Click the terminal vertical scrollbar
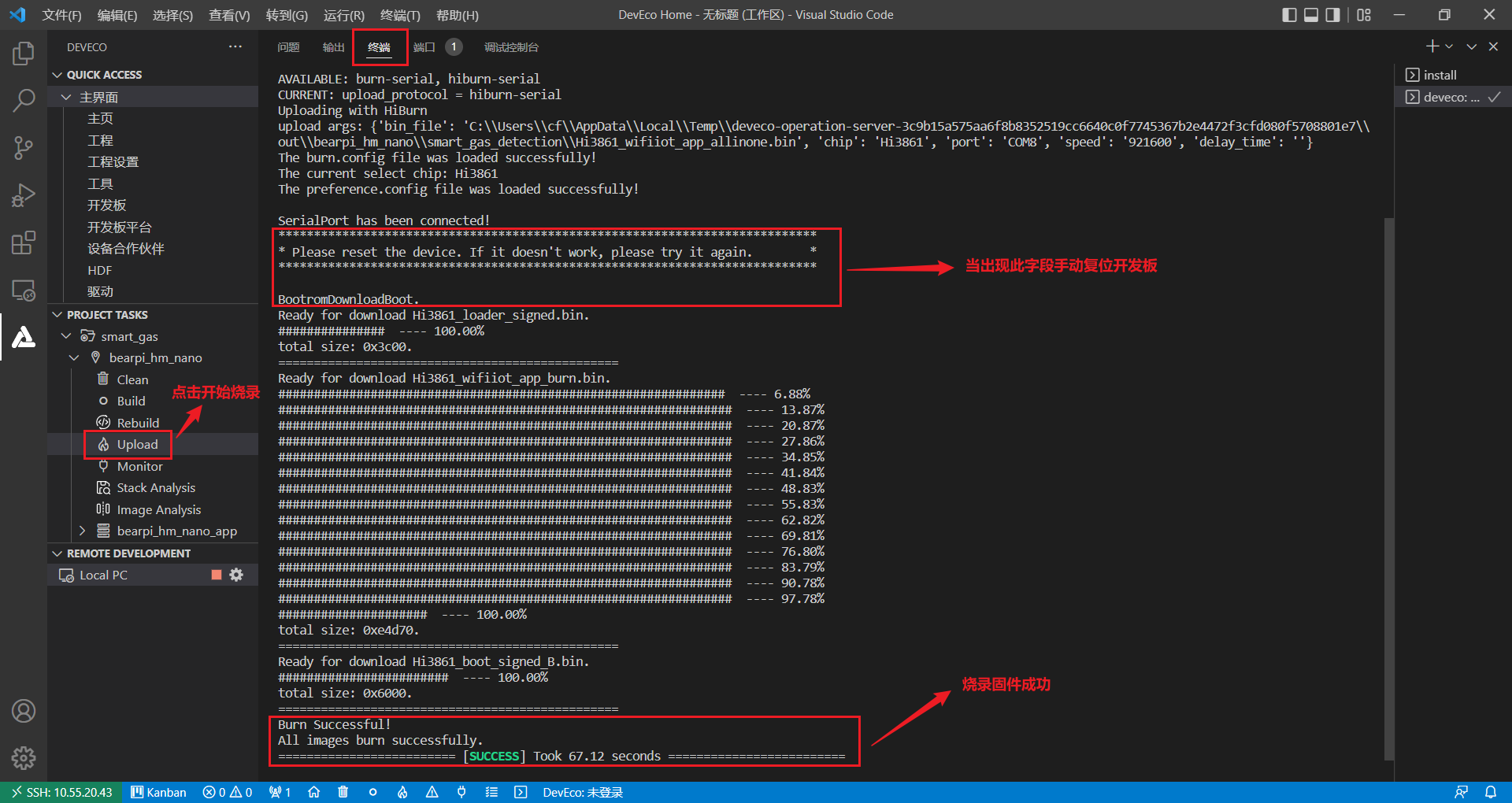Image resolution: width=1512 pixels, height=803 pixels. click(1389, 488)
